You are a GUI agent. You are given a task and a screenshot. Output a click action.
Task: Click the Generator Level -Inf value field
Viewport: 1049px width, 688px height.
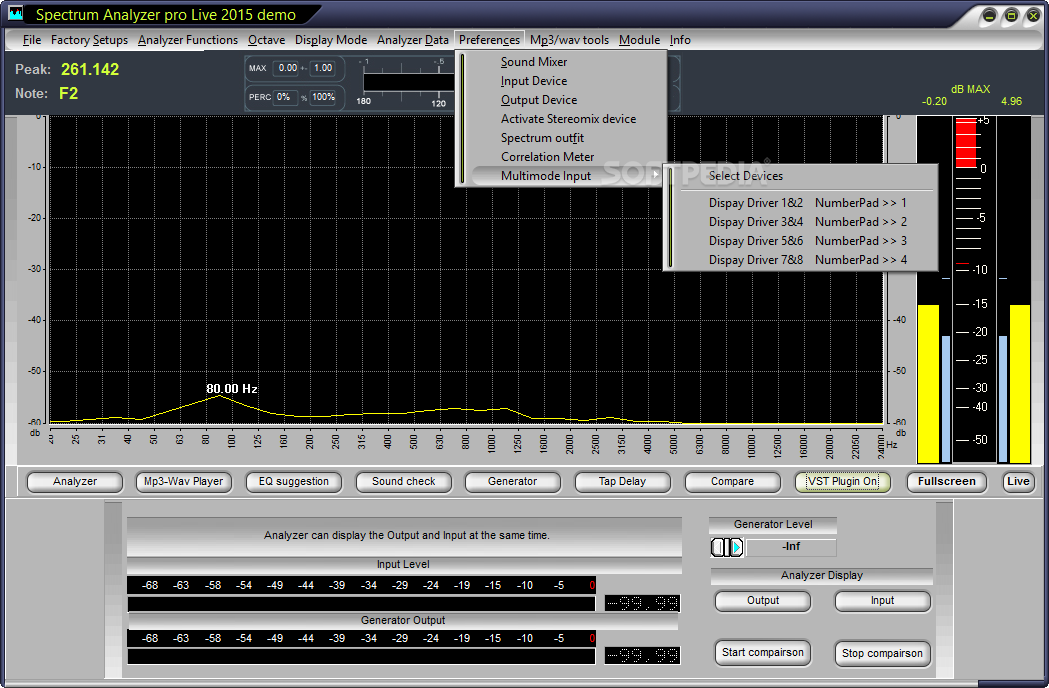(791, 547)
